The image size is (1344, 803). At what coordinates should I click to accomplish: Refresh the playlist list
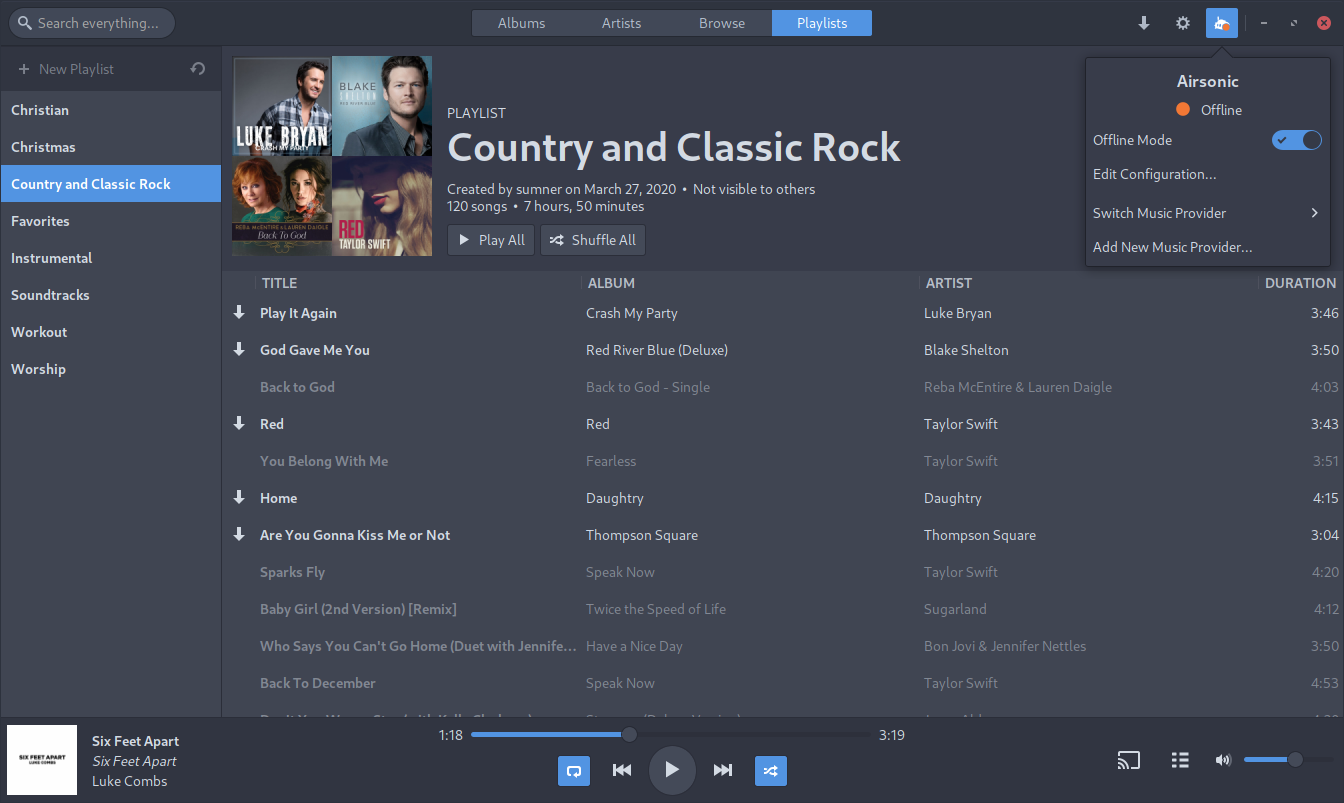point(198,69)
